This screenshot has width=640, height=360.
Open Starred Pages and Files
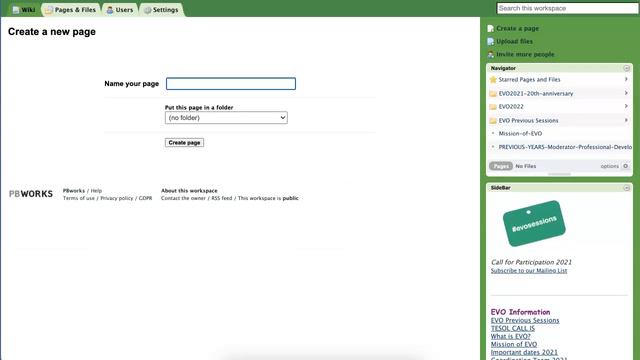click(x=529, y=80)
